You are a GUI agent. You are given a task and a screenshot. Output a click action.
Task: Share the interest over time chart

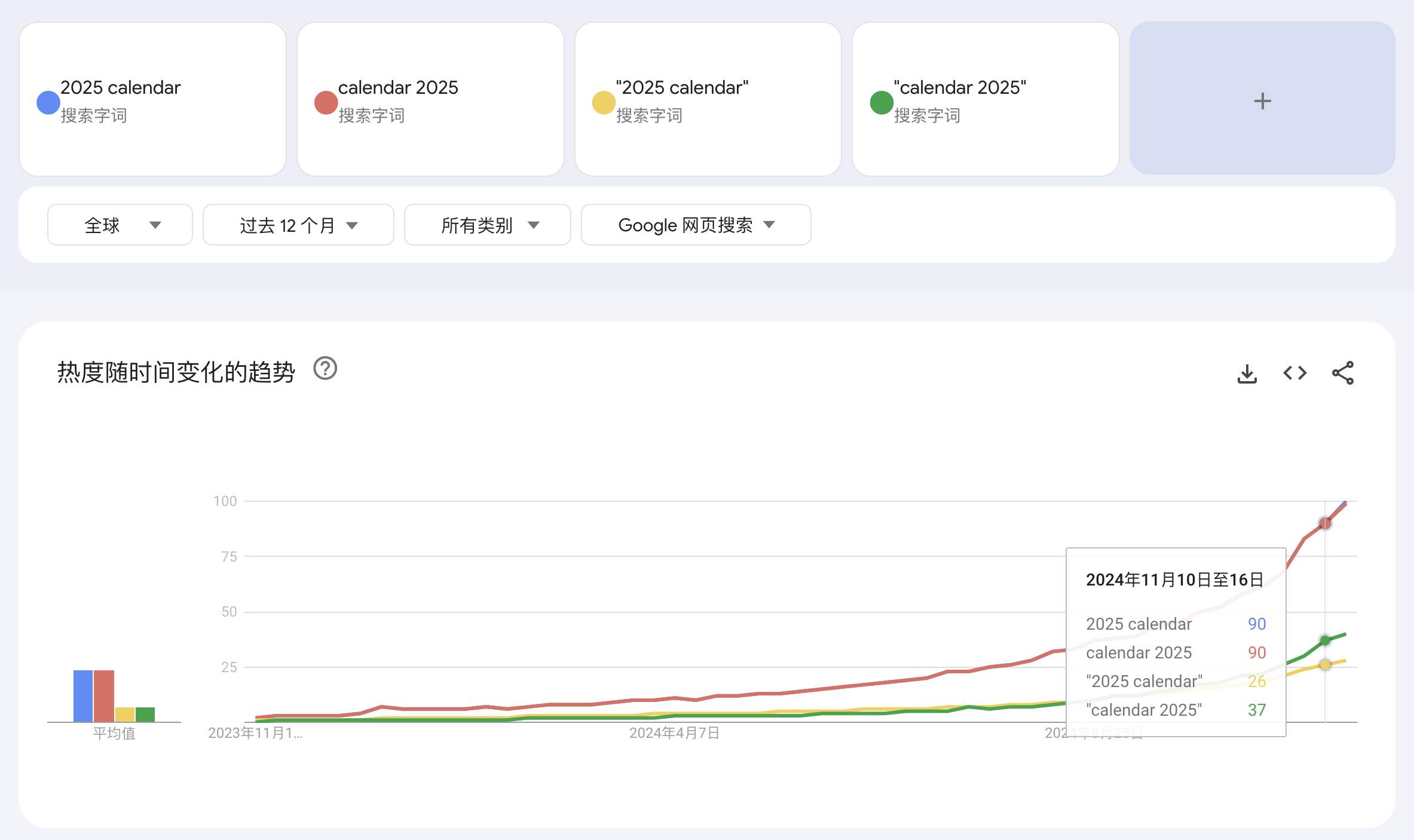click(1343, 373)
